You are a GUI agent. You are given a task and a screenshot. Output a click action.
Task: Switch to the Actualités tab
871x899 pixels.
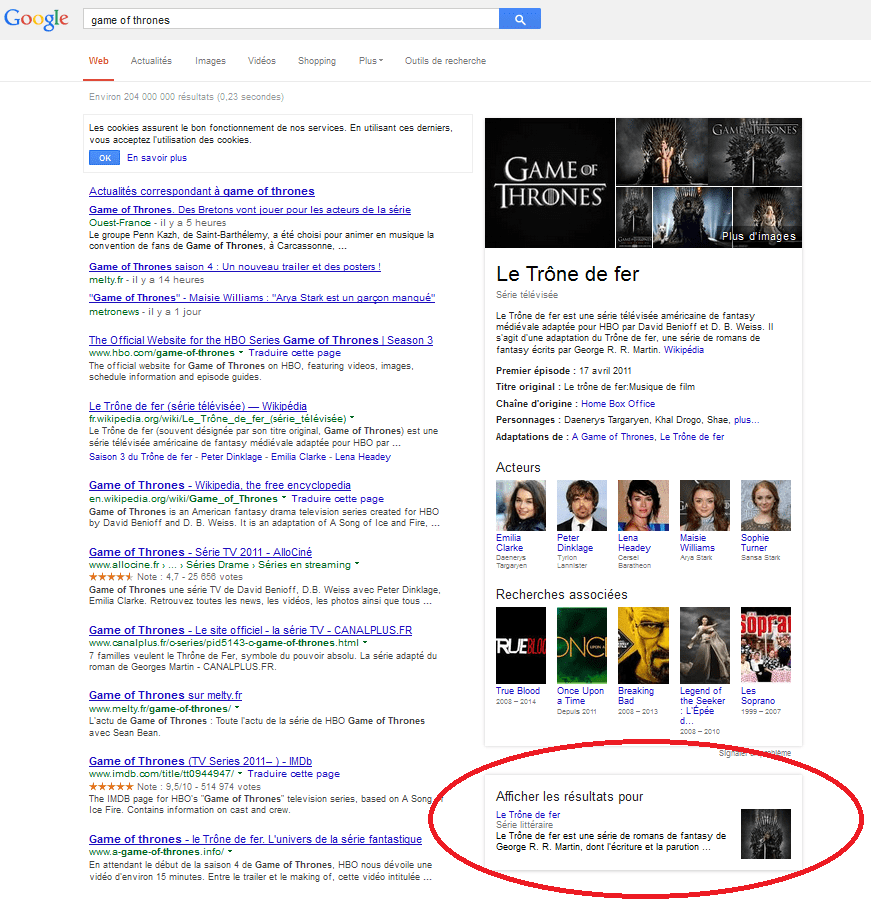click(151, 61)
